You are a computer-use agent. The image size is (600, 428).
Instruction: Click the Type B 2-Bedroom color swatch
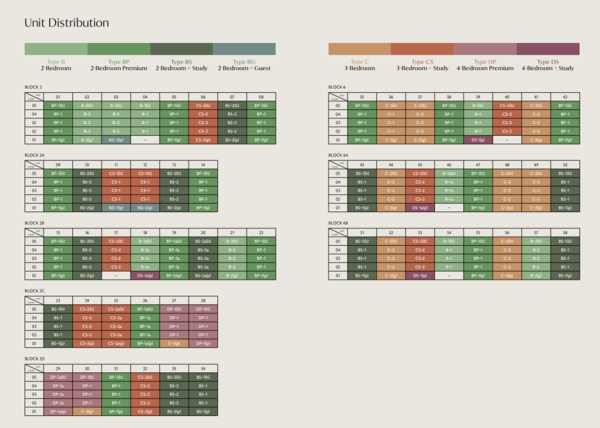tap(55, 48)
